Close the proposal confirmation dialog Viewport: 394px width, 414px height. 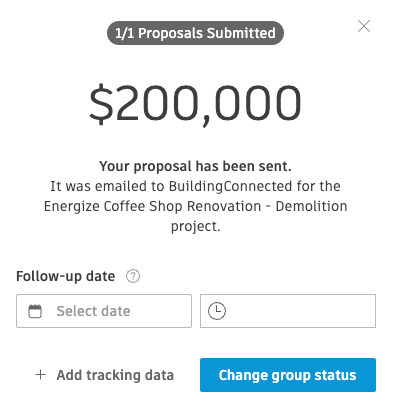point(364,26)
